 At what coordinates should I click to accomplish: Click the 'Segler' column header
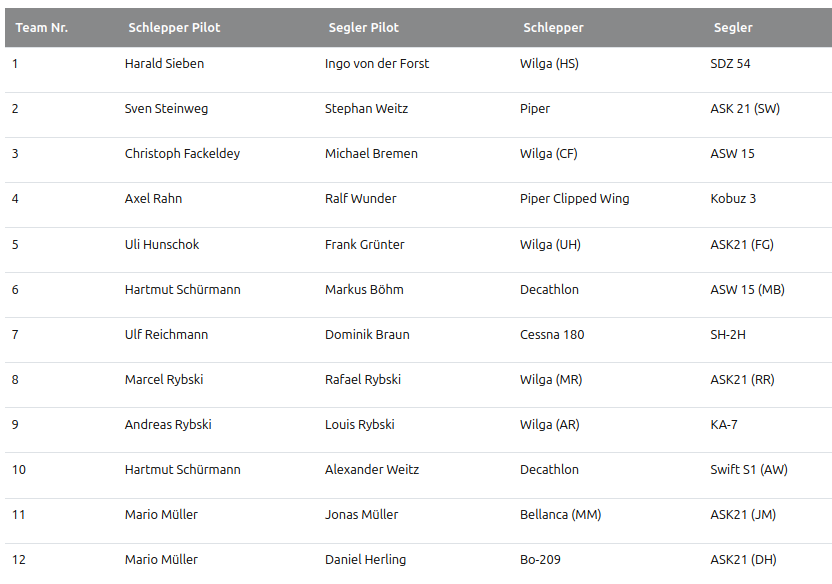pos(733,28)
